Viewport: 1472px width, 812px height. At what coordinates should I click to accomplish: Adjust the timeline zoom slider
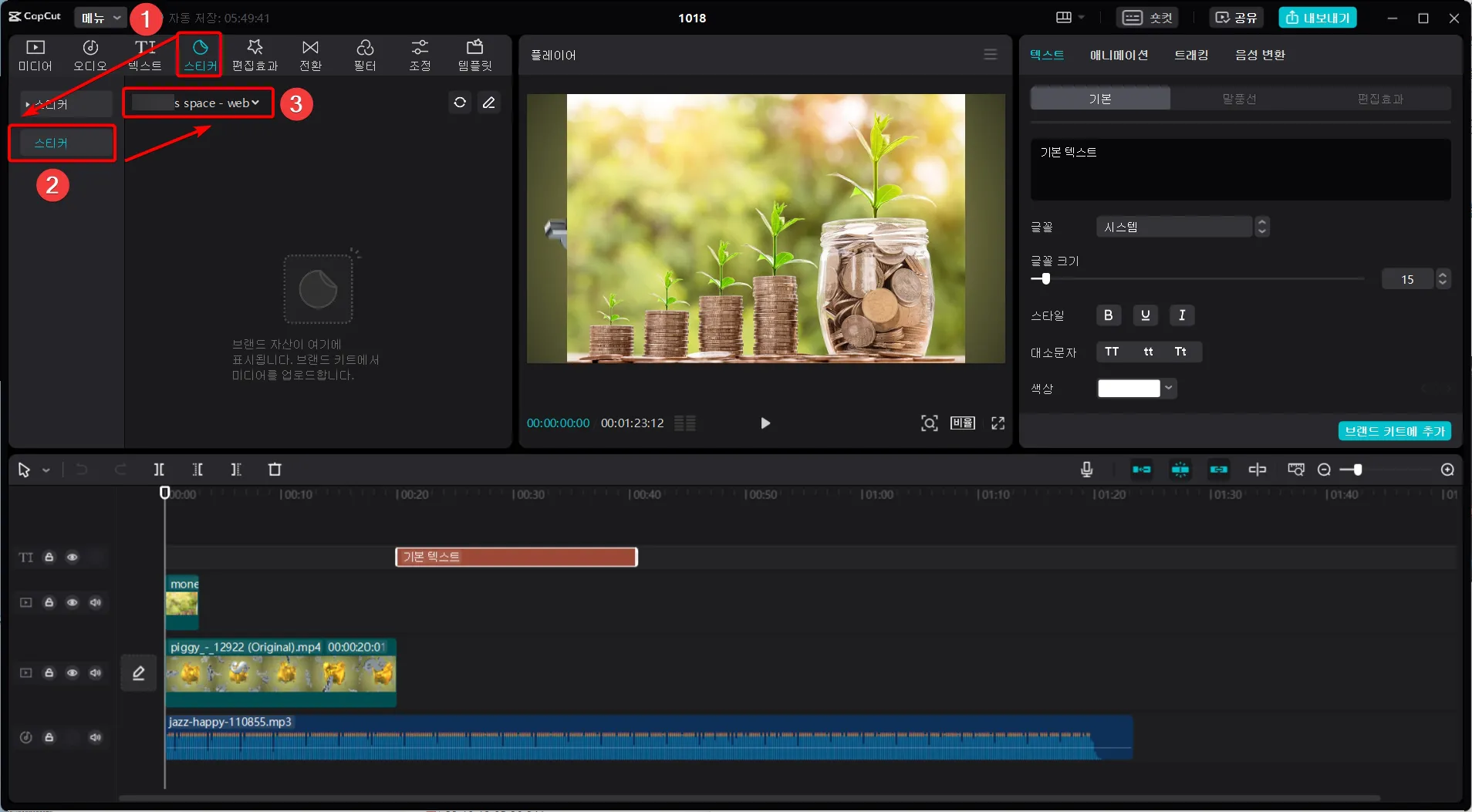[x=1357, y=470]
